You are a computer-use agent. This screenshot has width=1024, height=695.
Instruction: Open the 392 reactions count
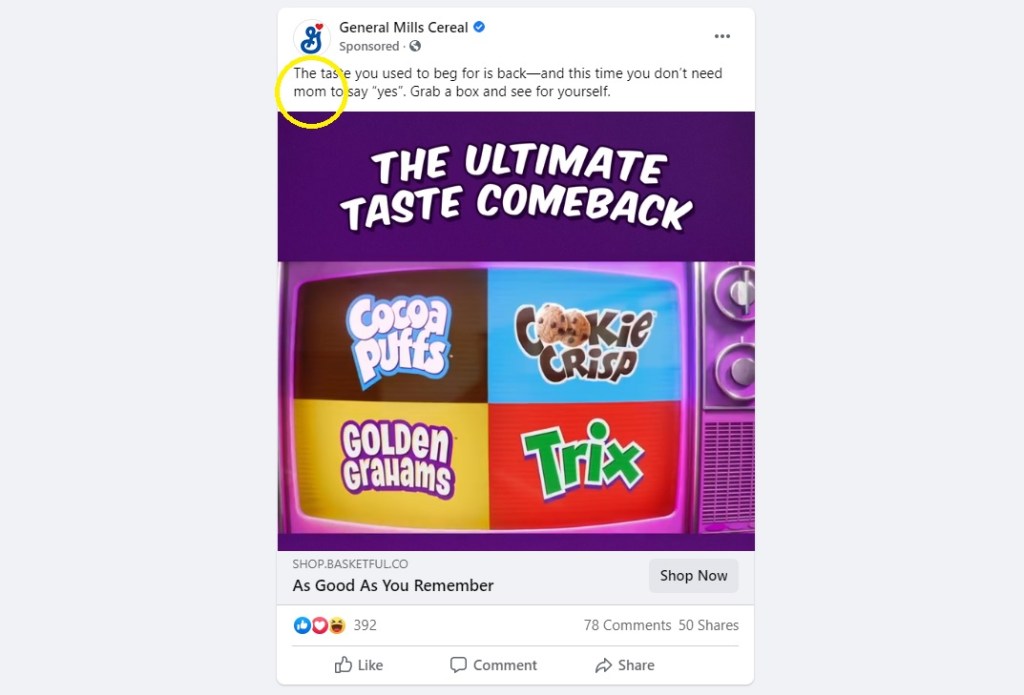tap(364, 625)
